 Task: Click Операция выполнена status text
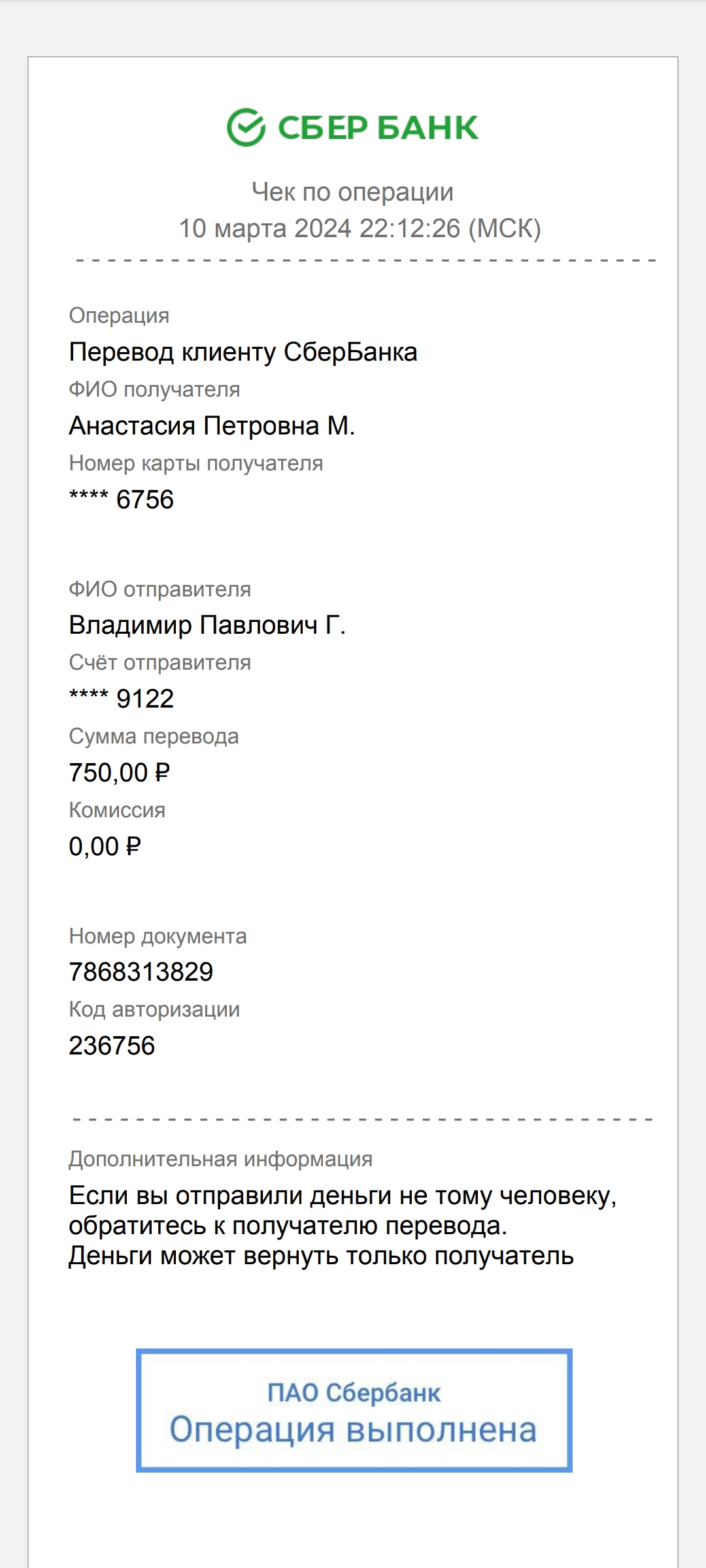pyautogui.click(x=353, y=1429)
